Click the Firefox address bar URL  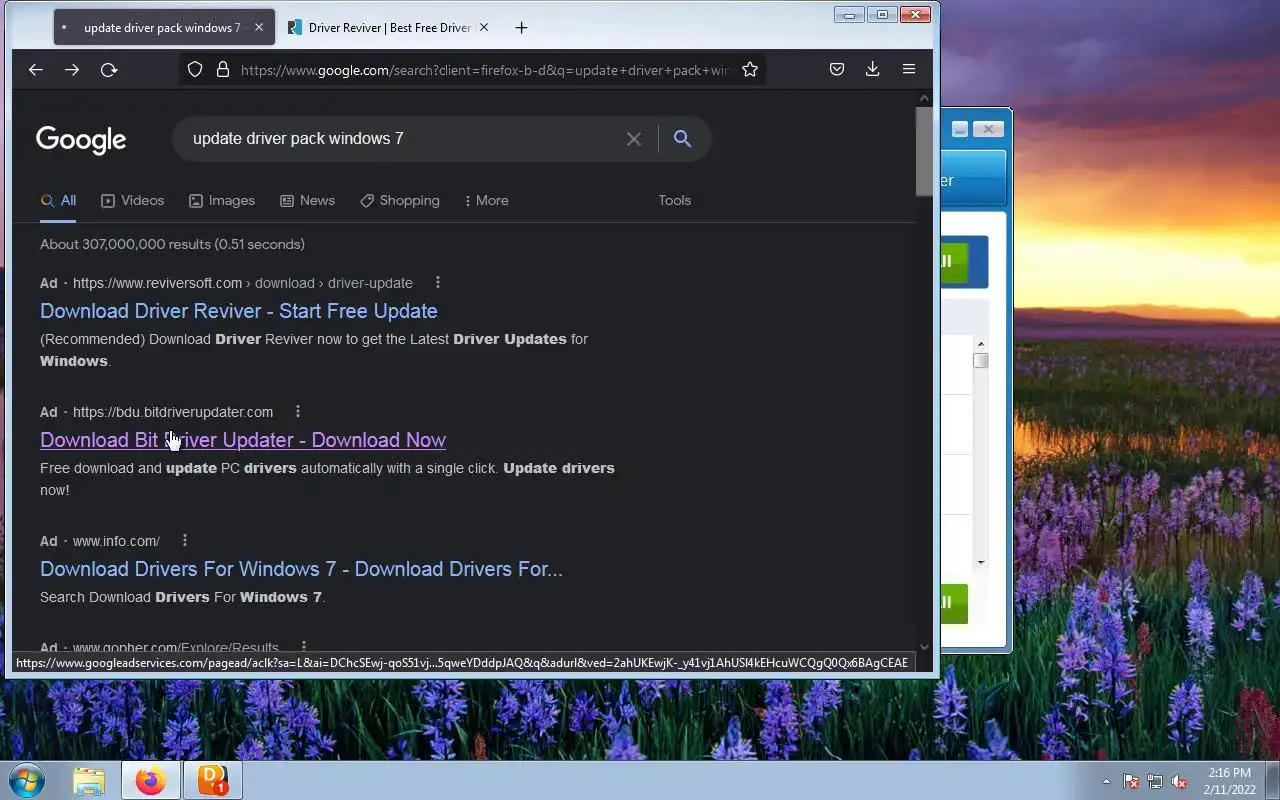pyautogui.click(x=486, y=70)
